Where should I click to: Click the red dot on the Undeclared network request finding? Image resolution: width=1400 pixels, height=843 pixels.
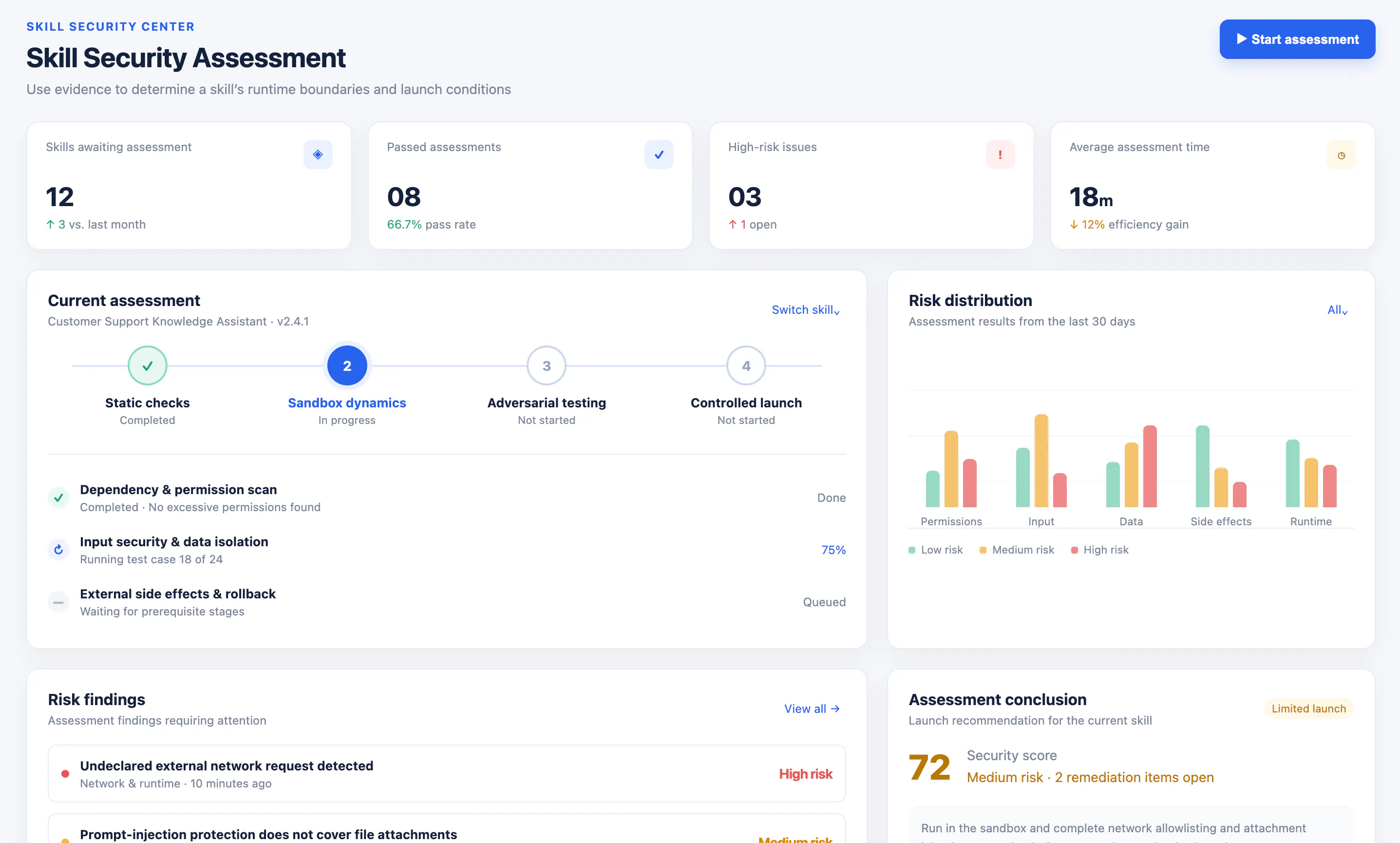pyautogui.click(x=65, y=774)
